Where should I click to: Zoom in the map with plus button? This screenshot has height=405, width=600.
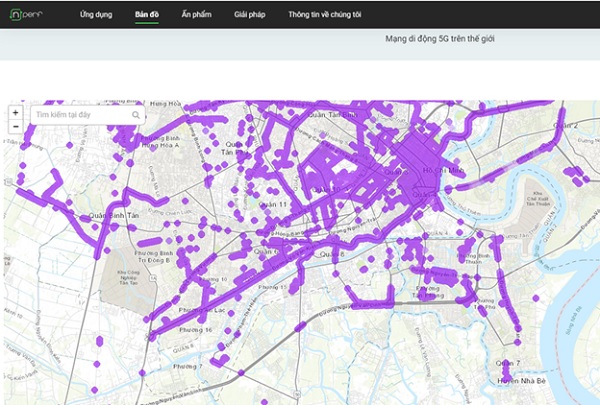click(16, 112)
